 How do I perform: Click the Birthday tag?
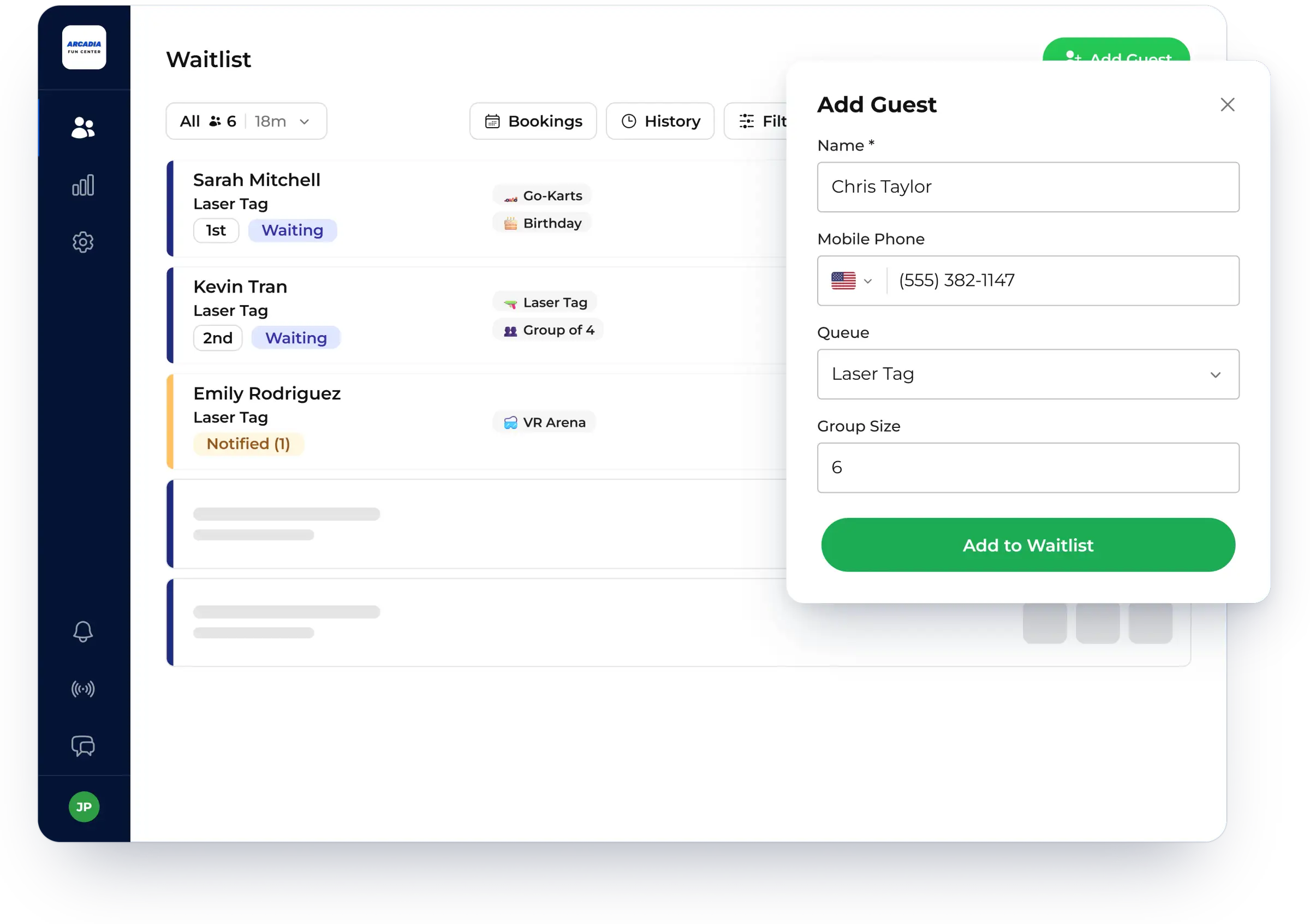[542, 223]
